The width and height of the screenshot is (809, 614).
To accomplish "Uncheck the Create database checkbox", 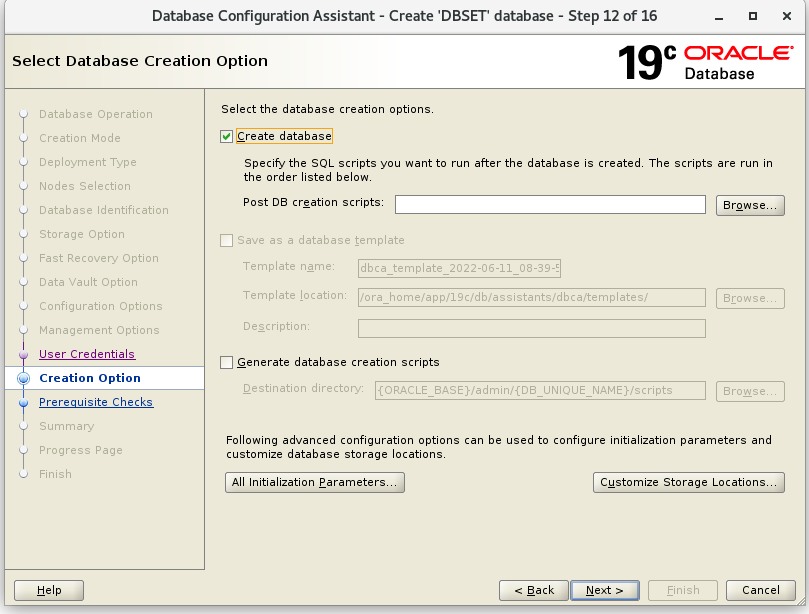I will (x=226, y=136).
